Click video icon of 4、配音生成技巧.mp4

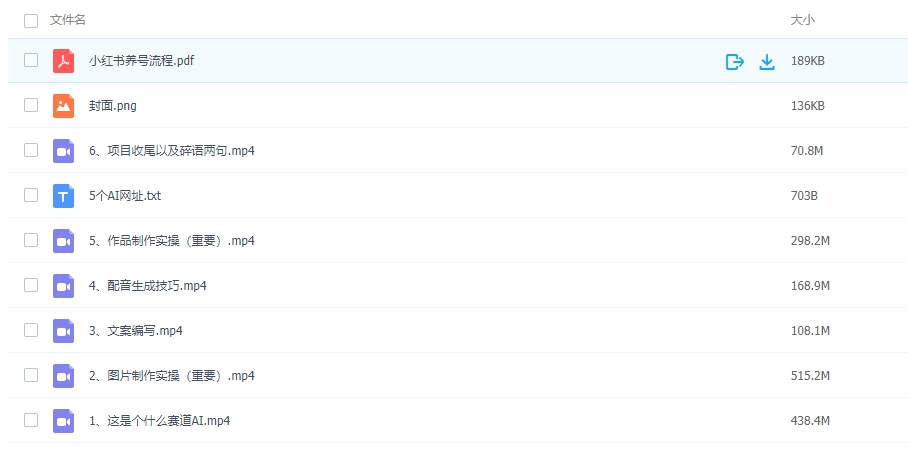coord(64,286)
